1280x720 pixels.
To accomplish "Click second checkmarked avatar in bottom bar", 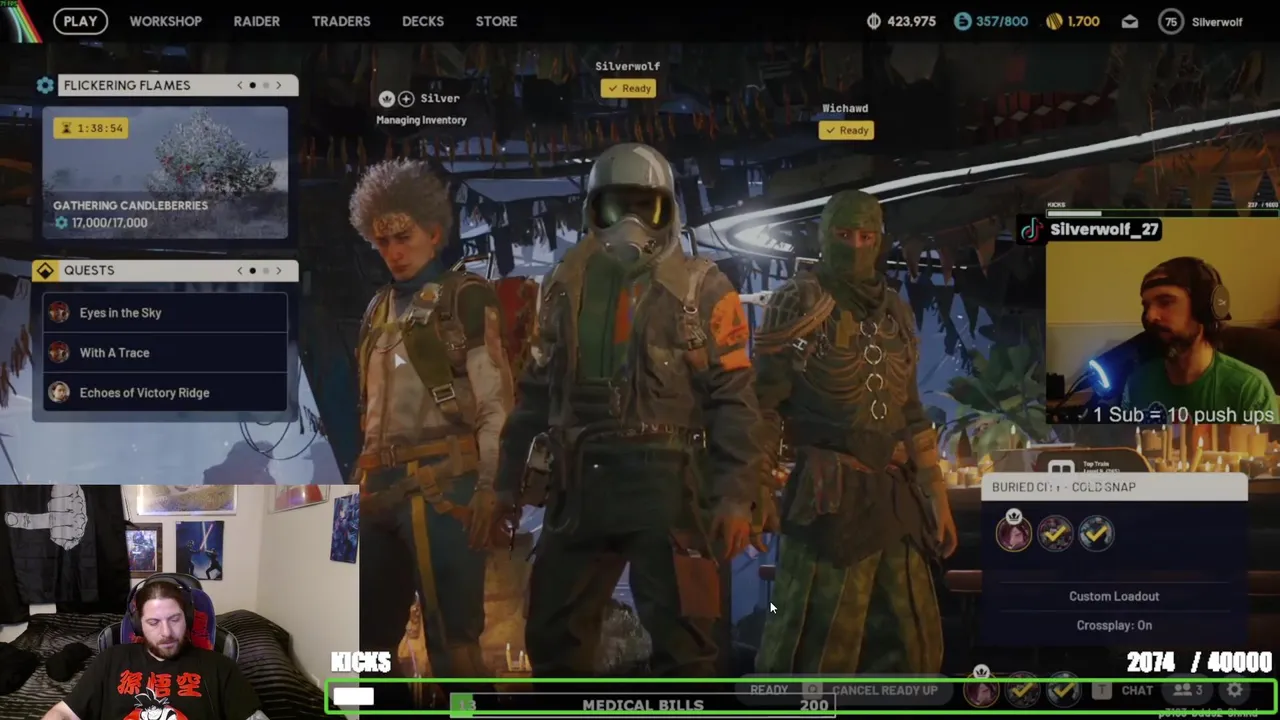I will [1062, 690].
